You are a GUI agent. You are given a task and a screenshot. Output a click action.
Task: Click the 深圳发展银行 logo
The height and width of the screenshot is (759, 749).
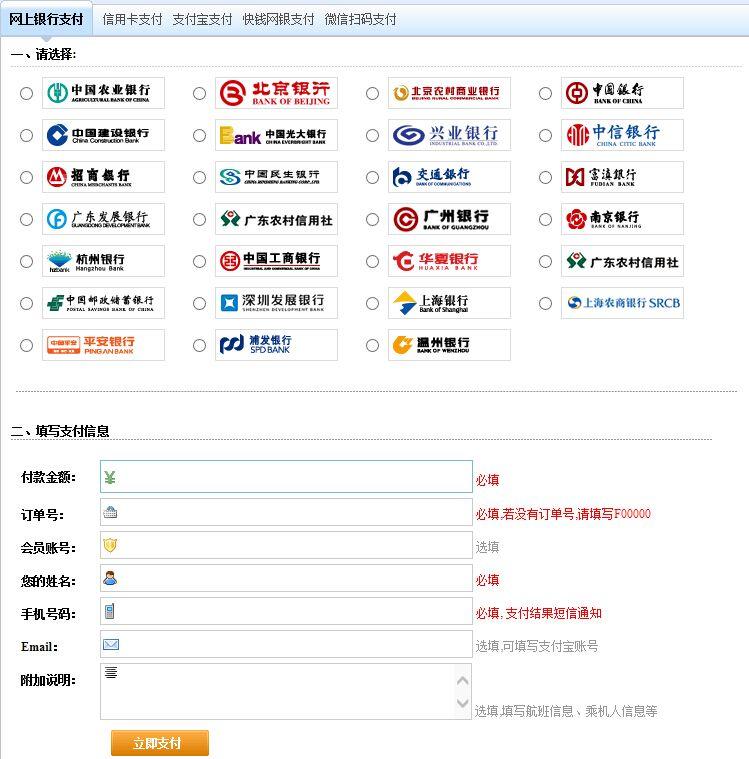point(276,304)
